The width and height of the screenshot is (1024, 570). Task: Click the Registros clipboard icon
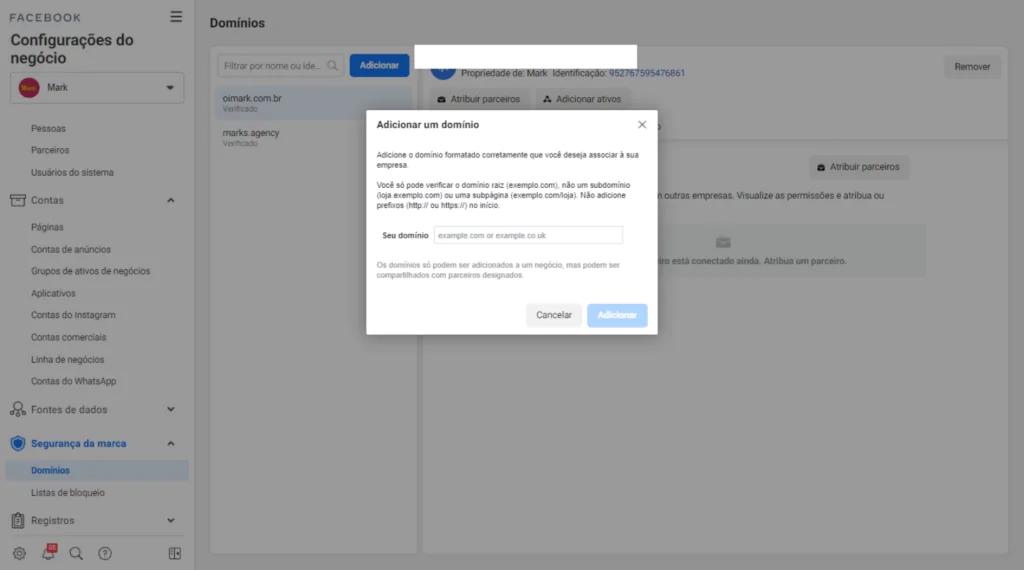(x=18, y=520)
